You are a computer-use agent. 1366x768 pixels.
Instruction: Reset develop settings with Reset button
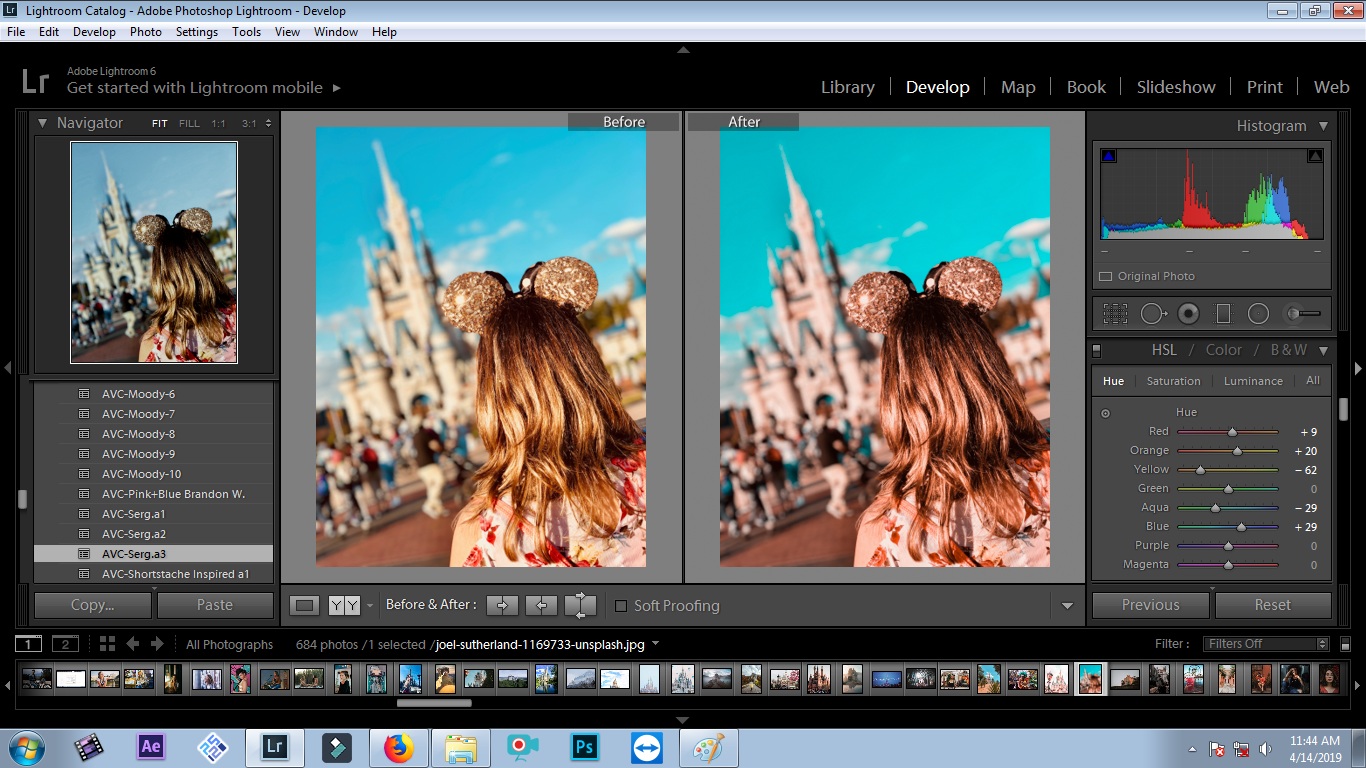[x=1273, y=605]
